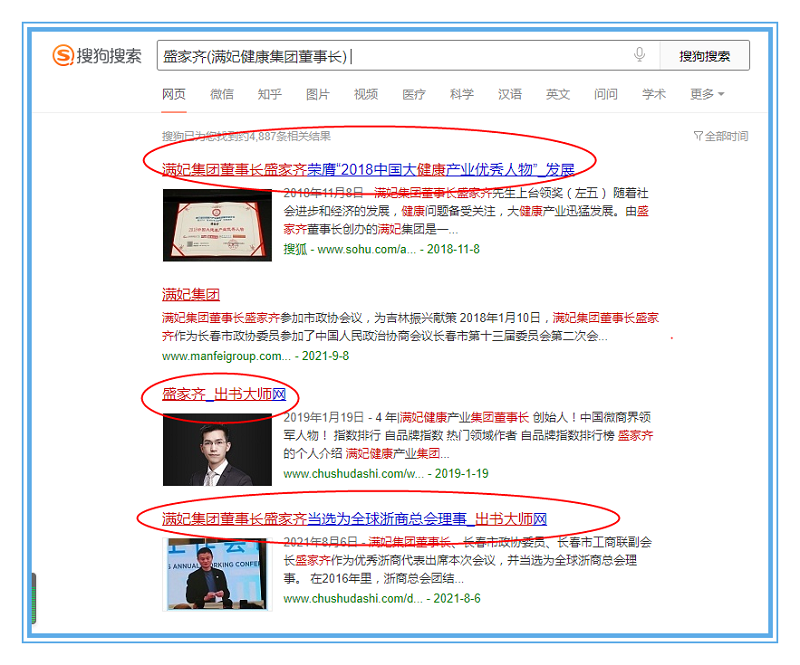Open the 全部时间 time filter
Image resolution: width=800 pixels, height=665 pixels.
click(720, 136)
